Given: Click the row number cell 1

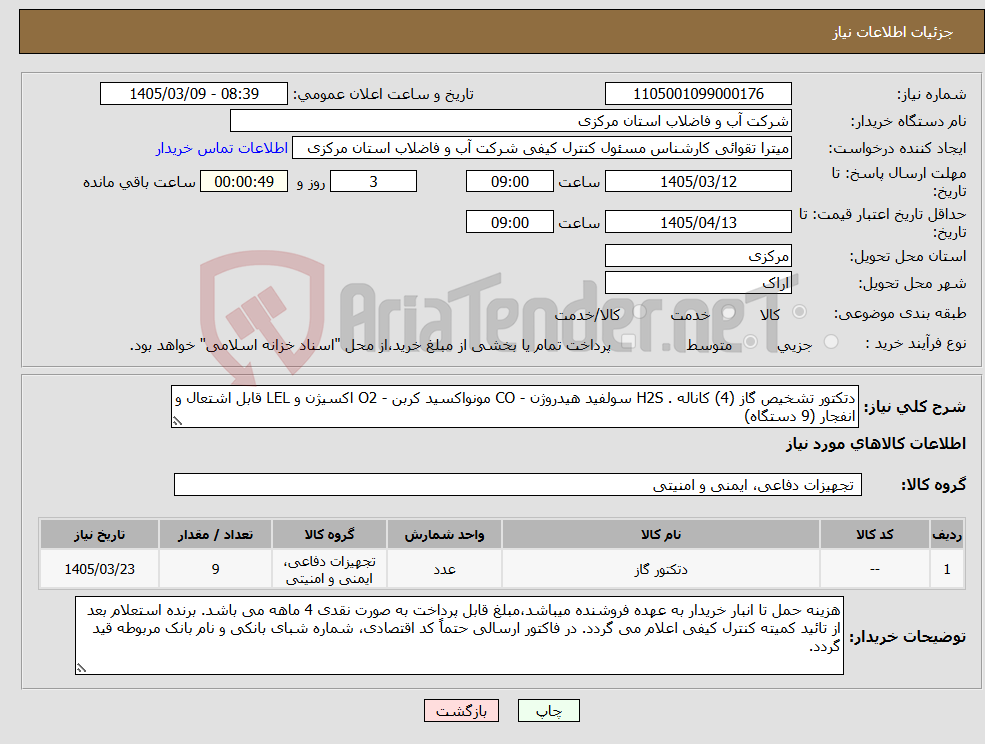Looking at the screenshot, I should pyautogui.click(x=947, y=569).
